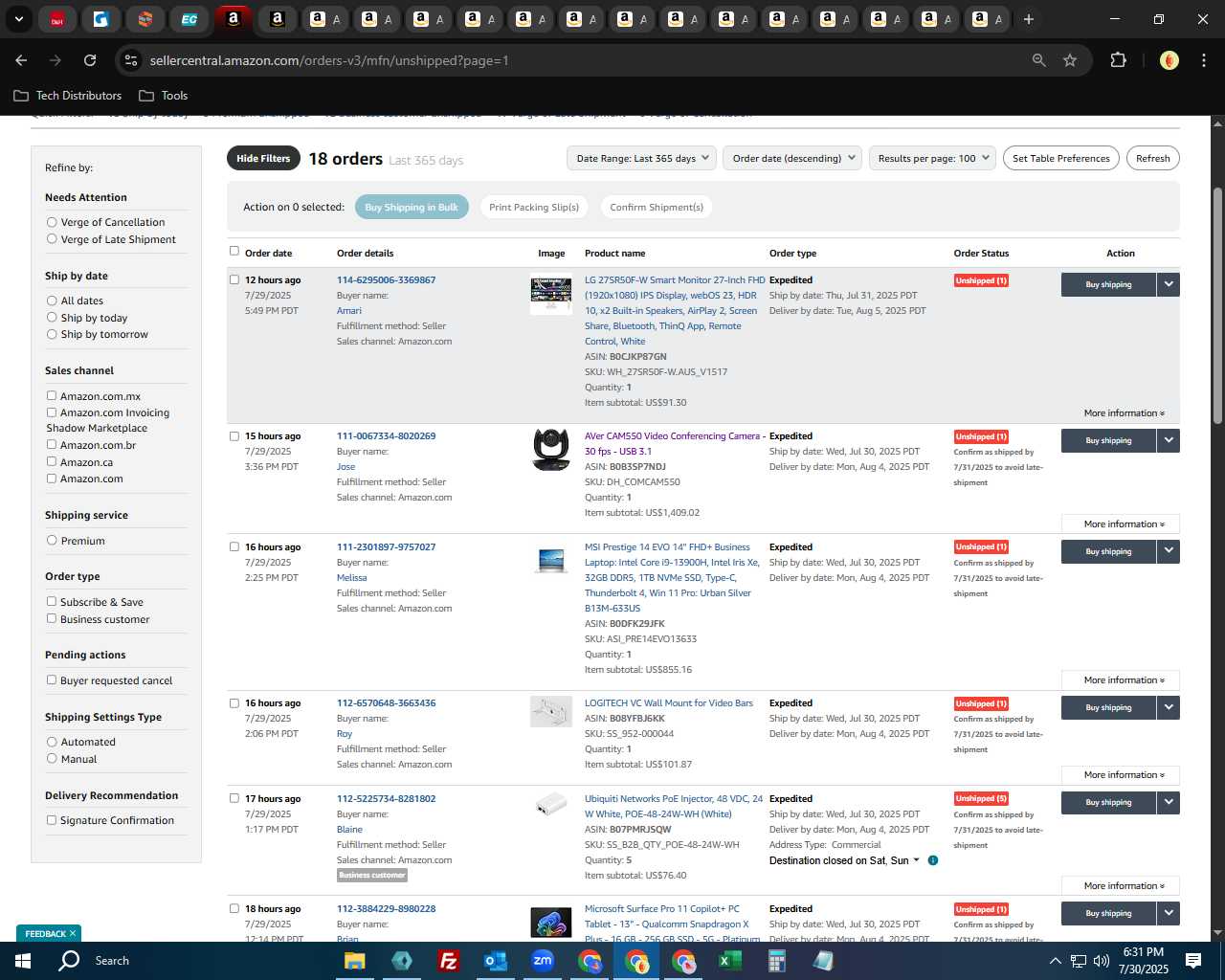
Task: Open the zoom magnifier icon in address bar
Action: [1039, 60]
